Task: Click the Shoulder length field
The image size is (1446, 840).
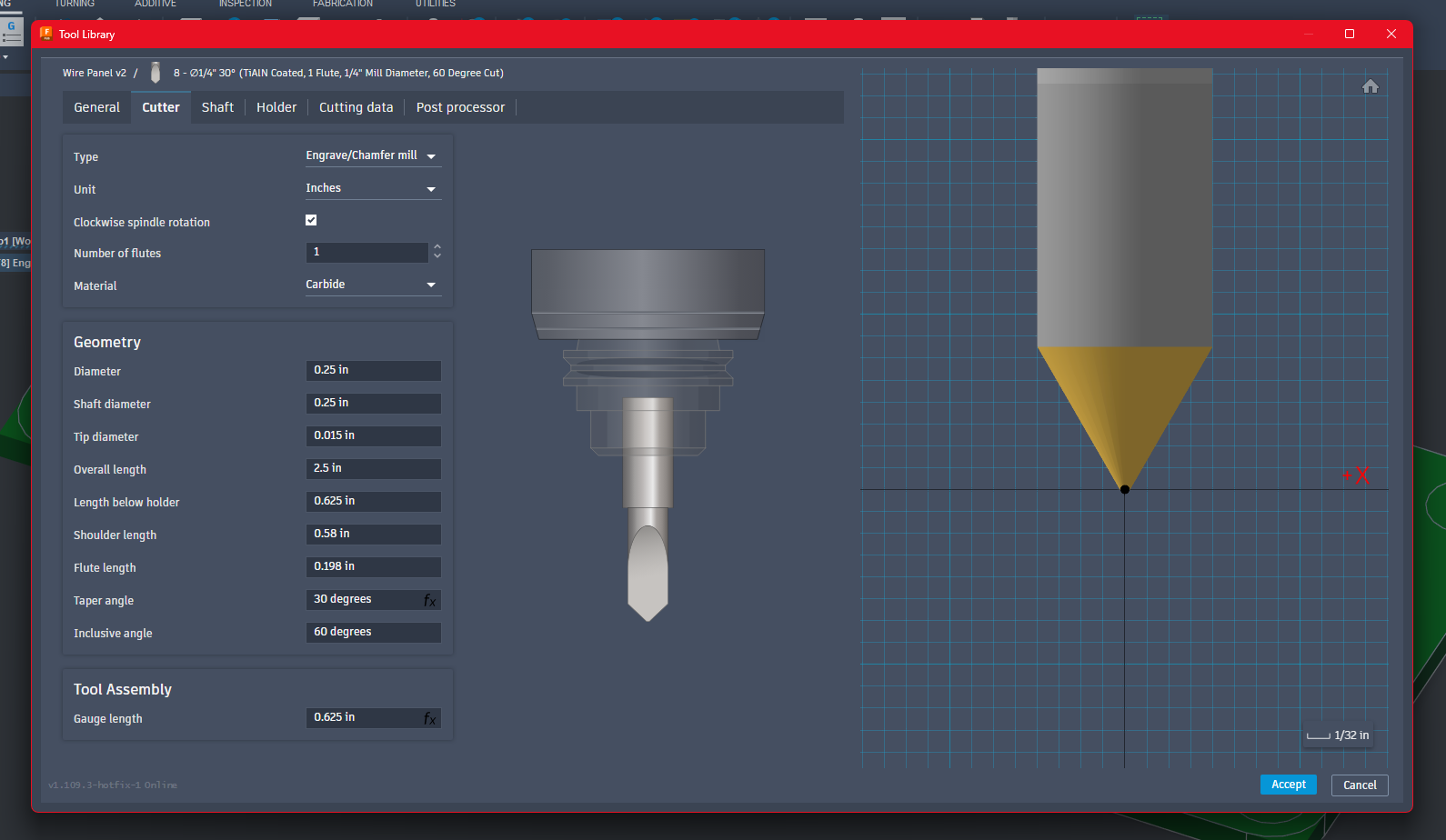Action: [373, 534]
